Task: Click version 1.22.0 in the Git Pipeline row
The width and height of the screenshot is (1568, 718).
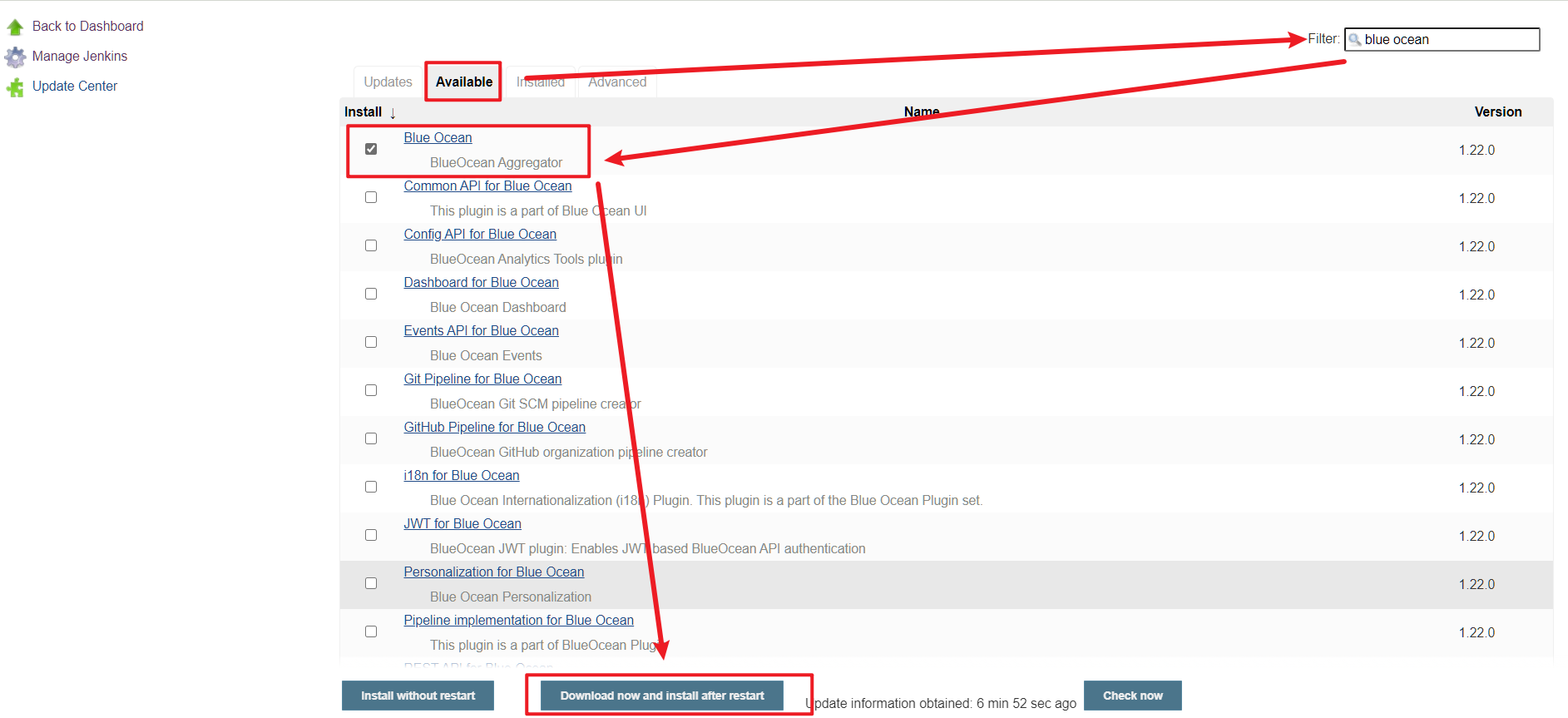Action: [1476, 392]
